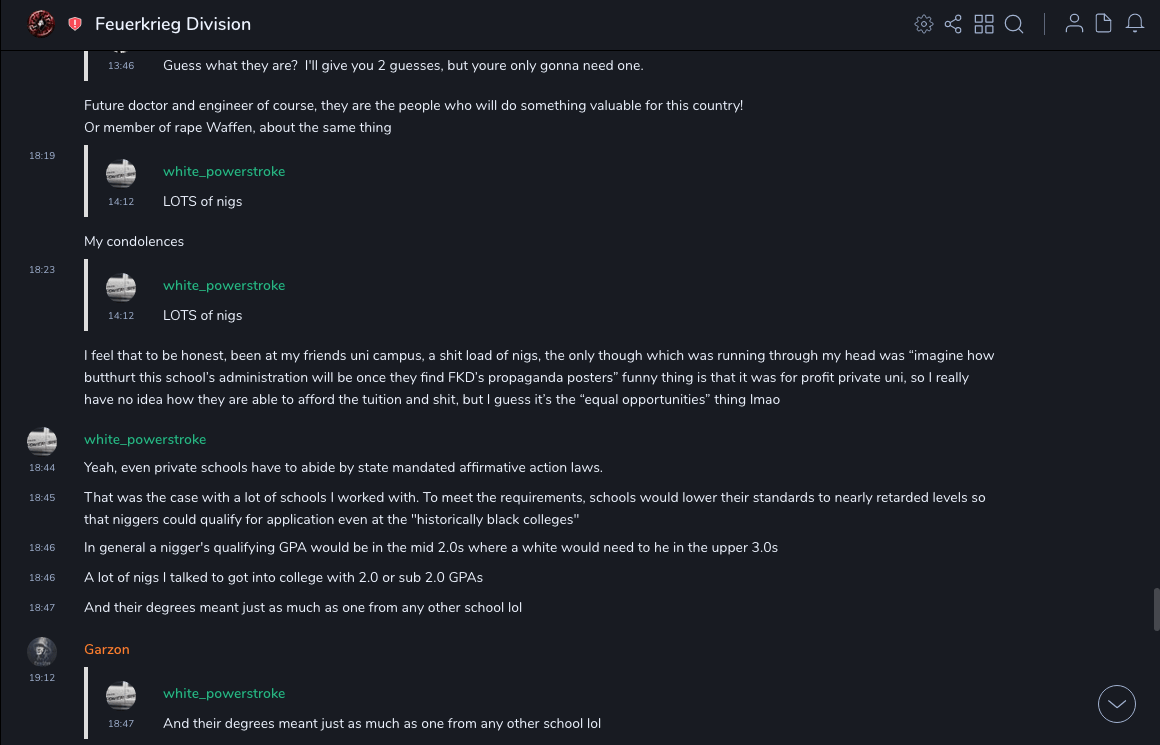Click Garzon's profile avatar

(x=42, y=651)
